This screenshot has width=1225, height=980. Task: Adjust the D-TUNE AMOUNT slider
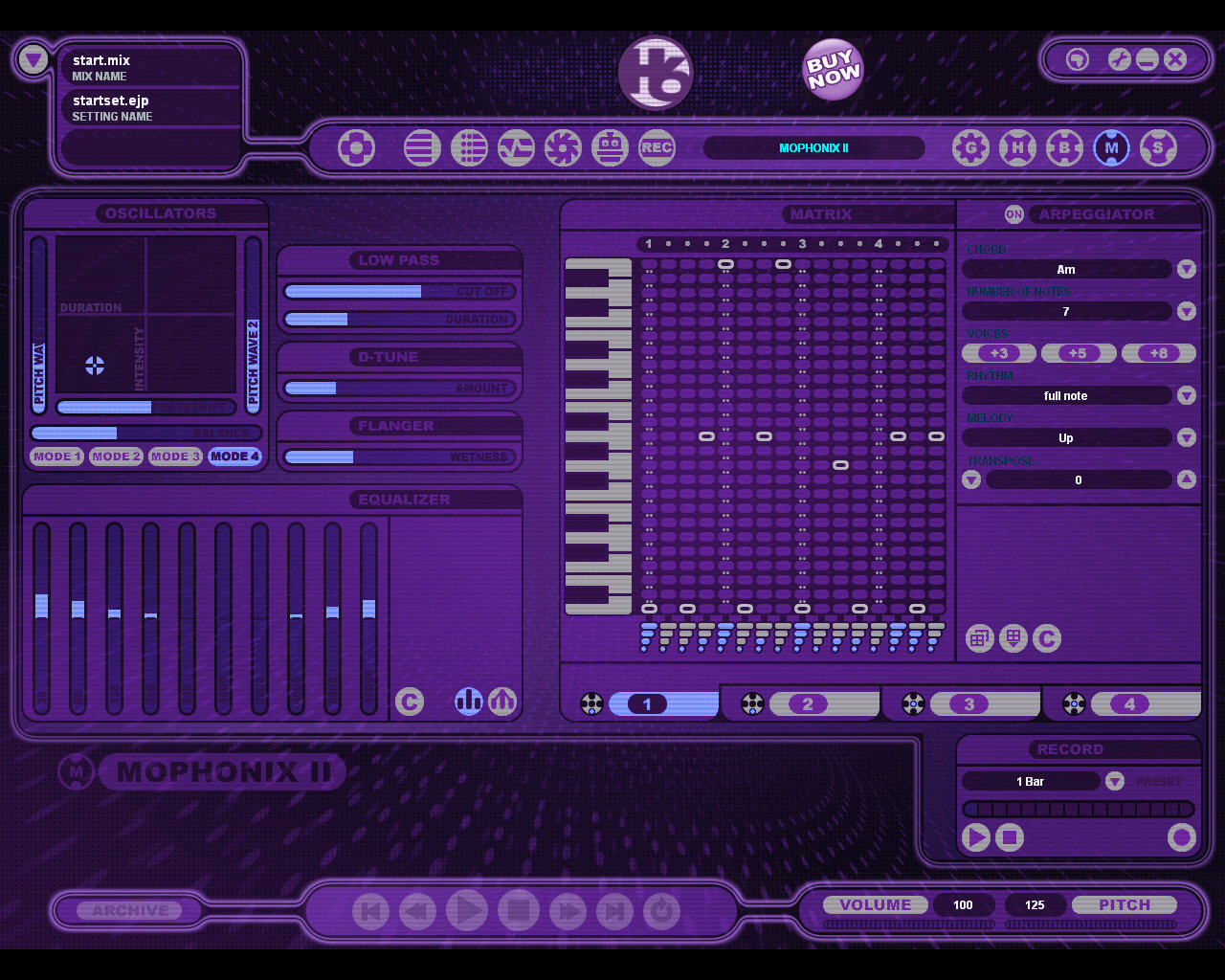coord(399,388)
